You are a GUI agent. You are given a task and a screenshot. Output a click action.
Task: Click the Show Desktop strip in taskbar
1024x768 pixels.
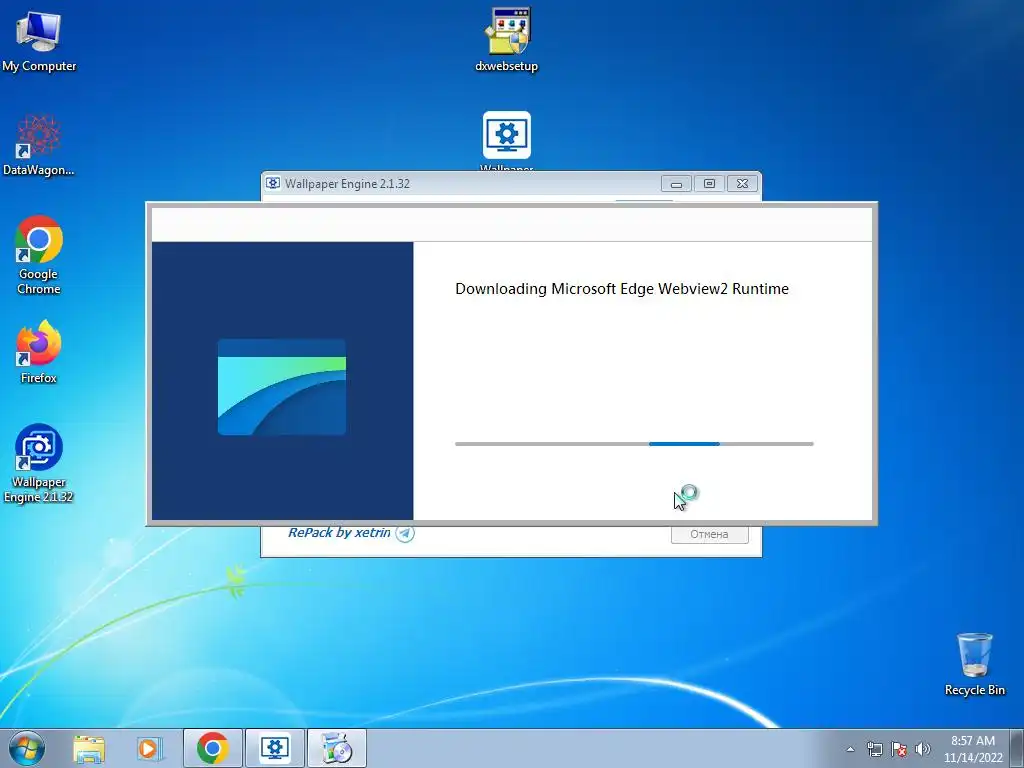(1017, 748)
